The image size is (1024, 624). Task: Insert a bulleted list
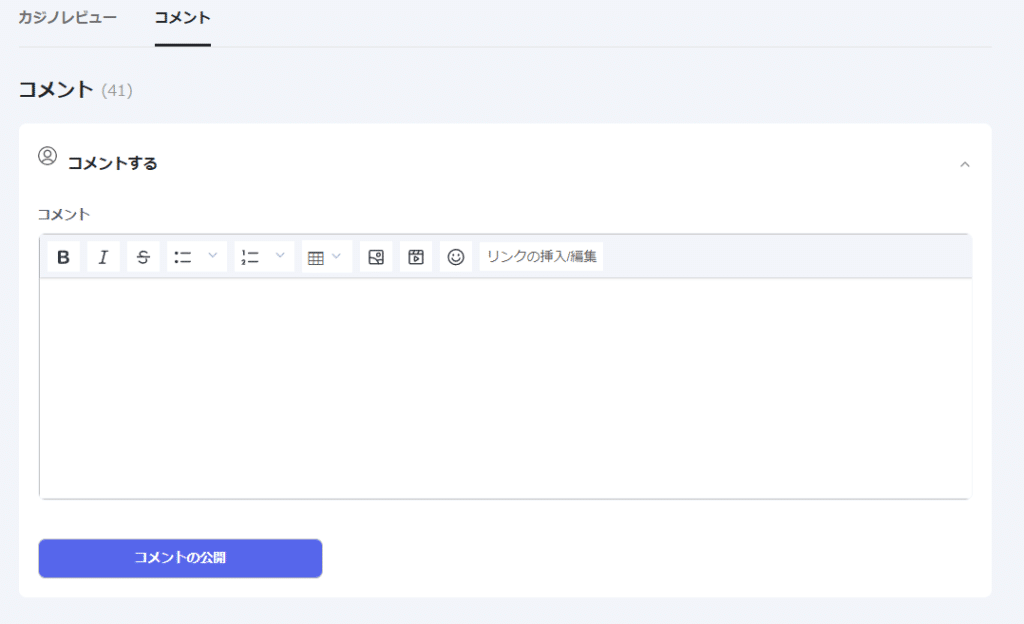pos(184,257)
